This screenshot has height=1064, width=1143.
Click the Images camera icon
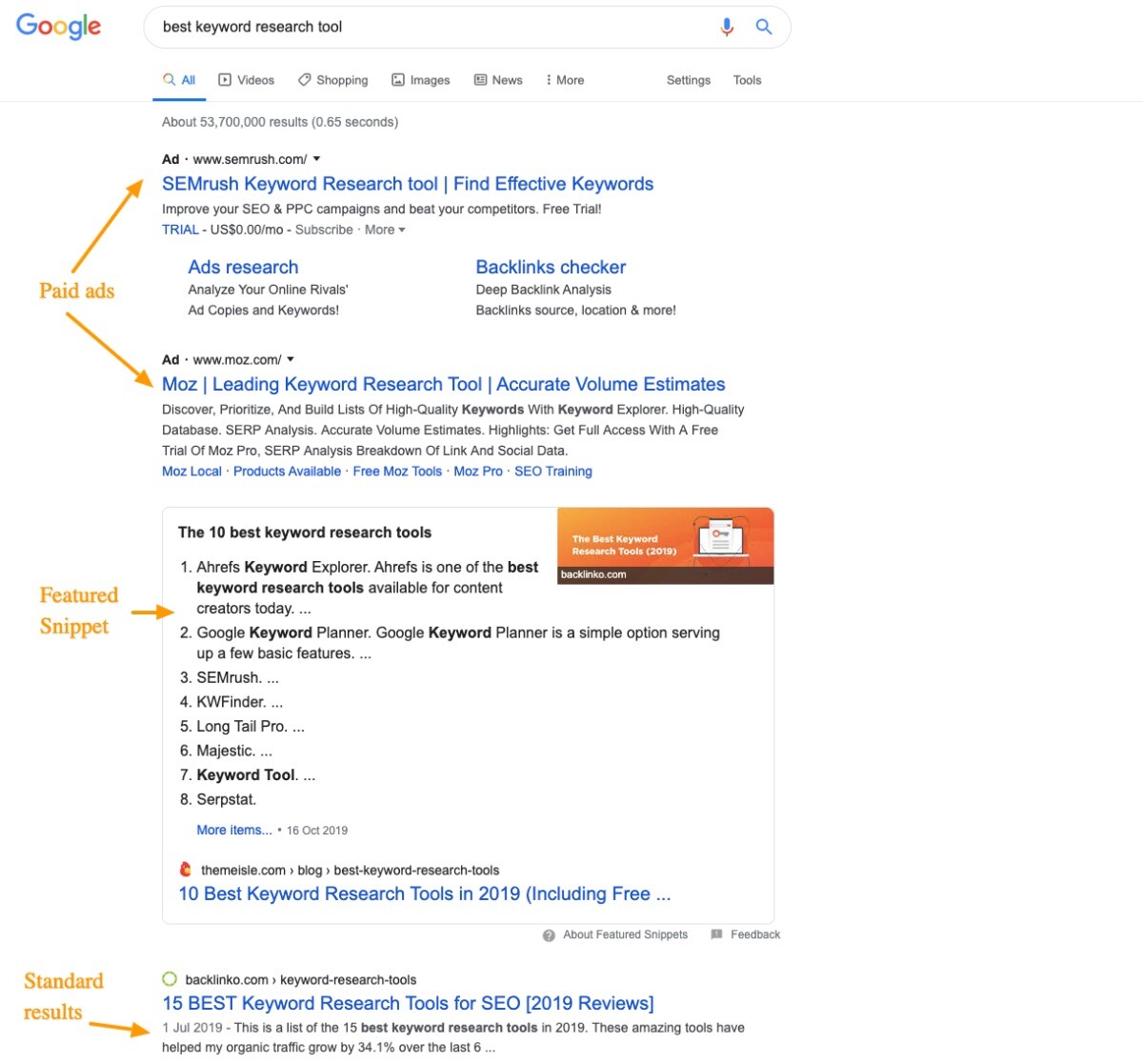(x=397, y=80)
